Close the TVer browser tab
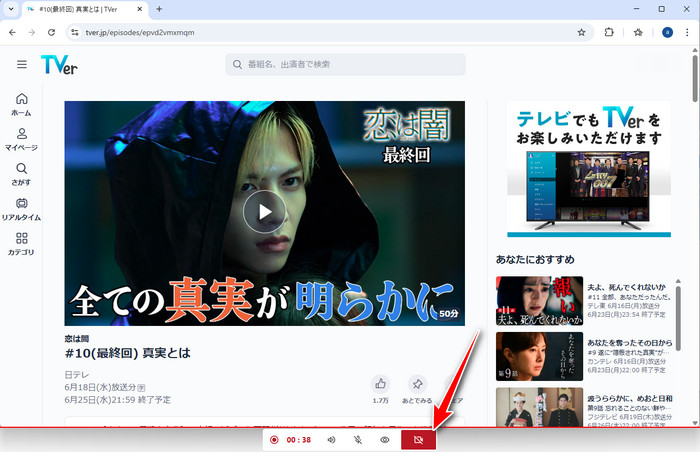700x452 pixels. click(140, 9)
